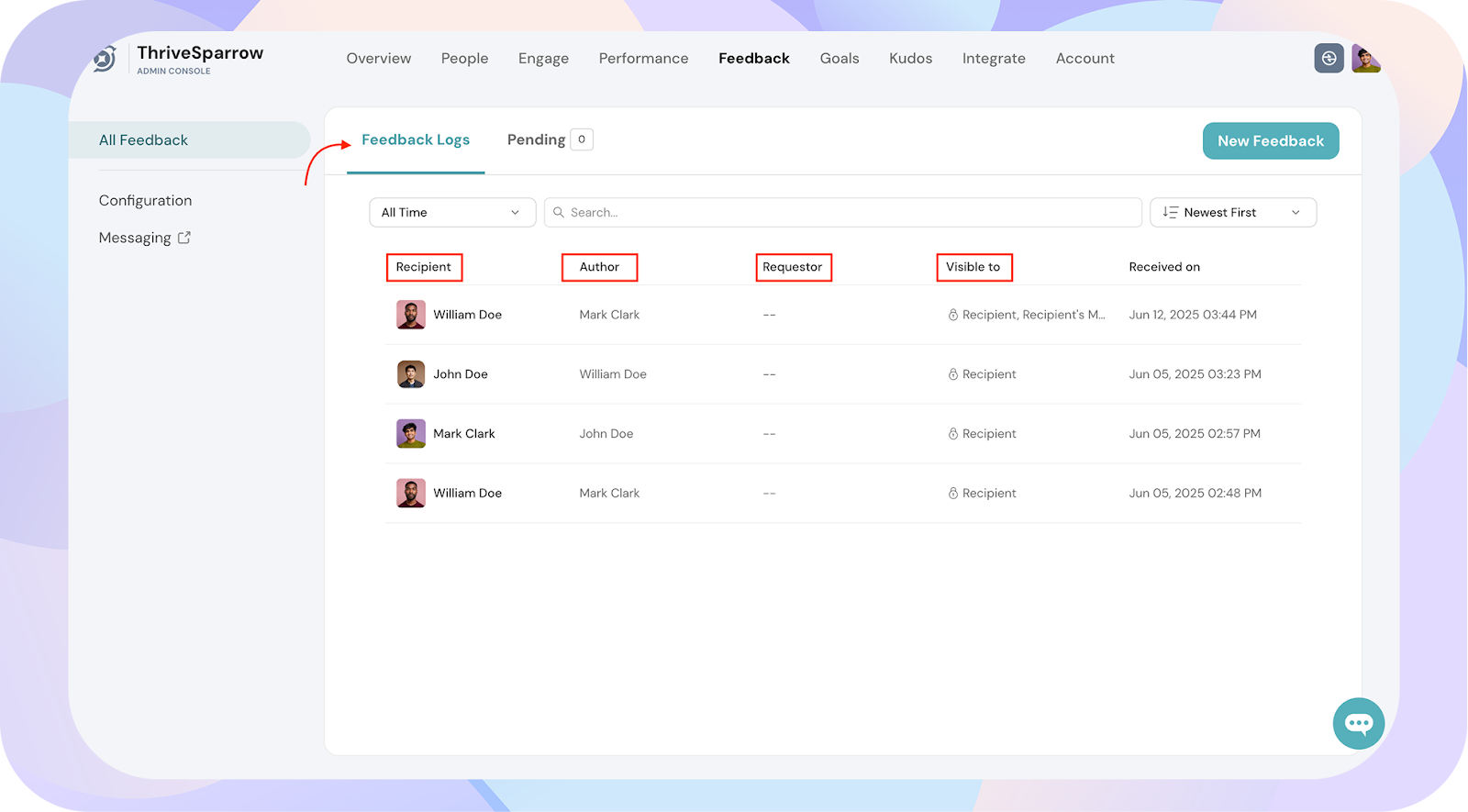This screenshot has width=1468, height=812.
Task: Click lock icon in Mark Clark recipient row
Action: click(953, 434)
